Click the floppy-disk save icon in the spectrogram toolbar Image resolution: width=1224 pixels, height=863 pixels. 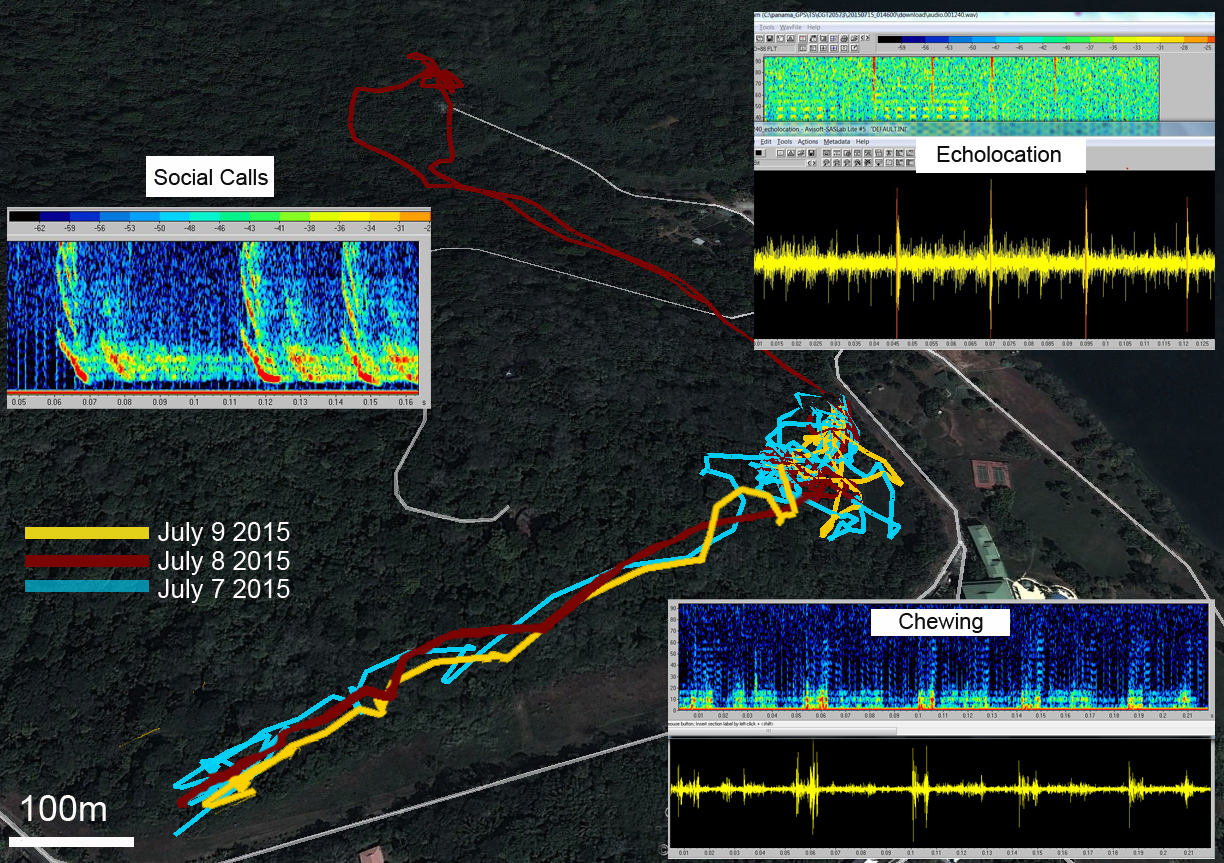[770, 39]
